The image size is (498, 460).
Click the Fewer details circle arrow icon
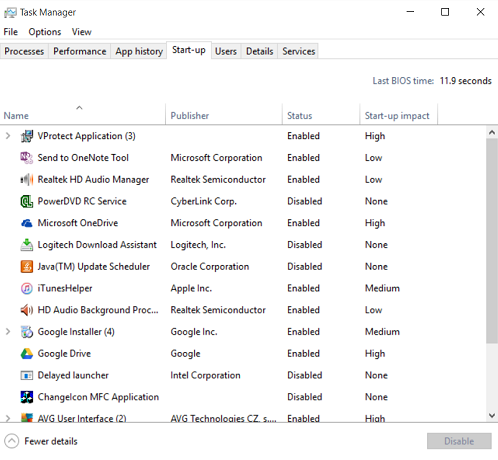pos(12,441)
